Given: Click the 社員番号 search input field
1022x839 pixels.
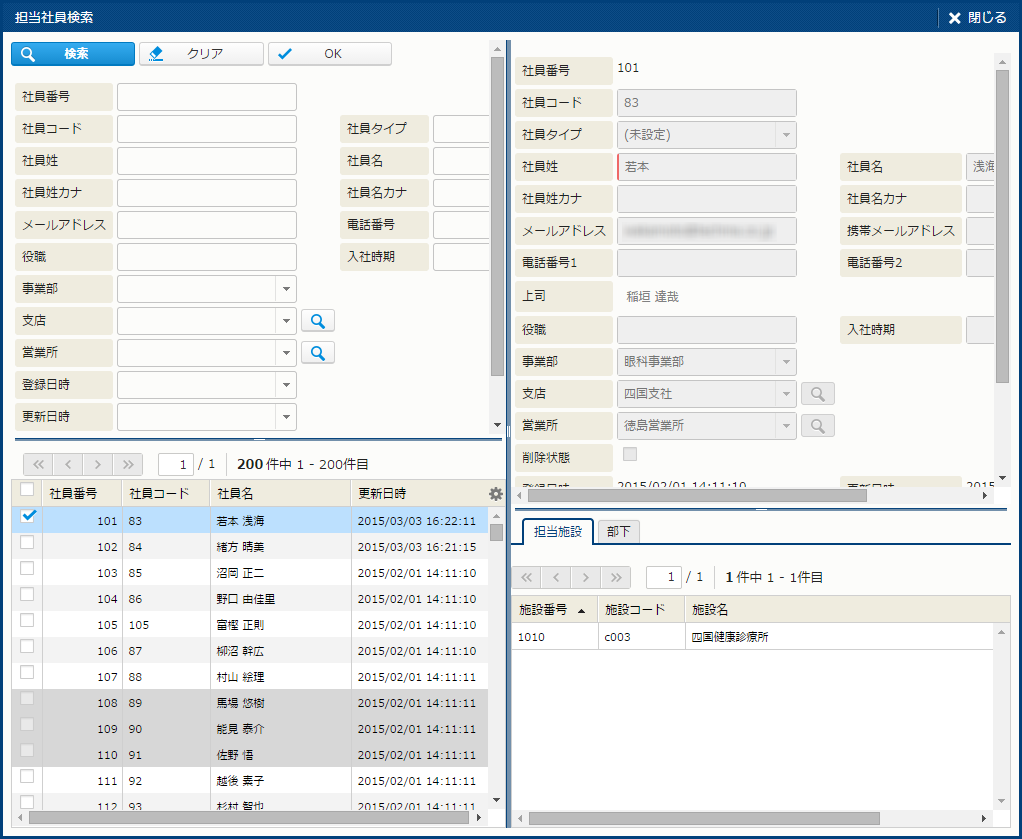Looking at the screenshot, I should (x=207, y=97).
